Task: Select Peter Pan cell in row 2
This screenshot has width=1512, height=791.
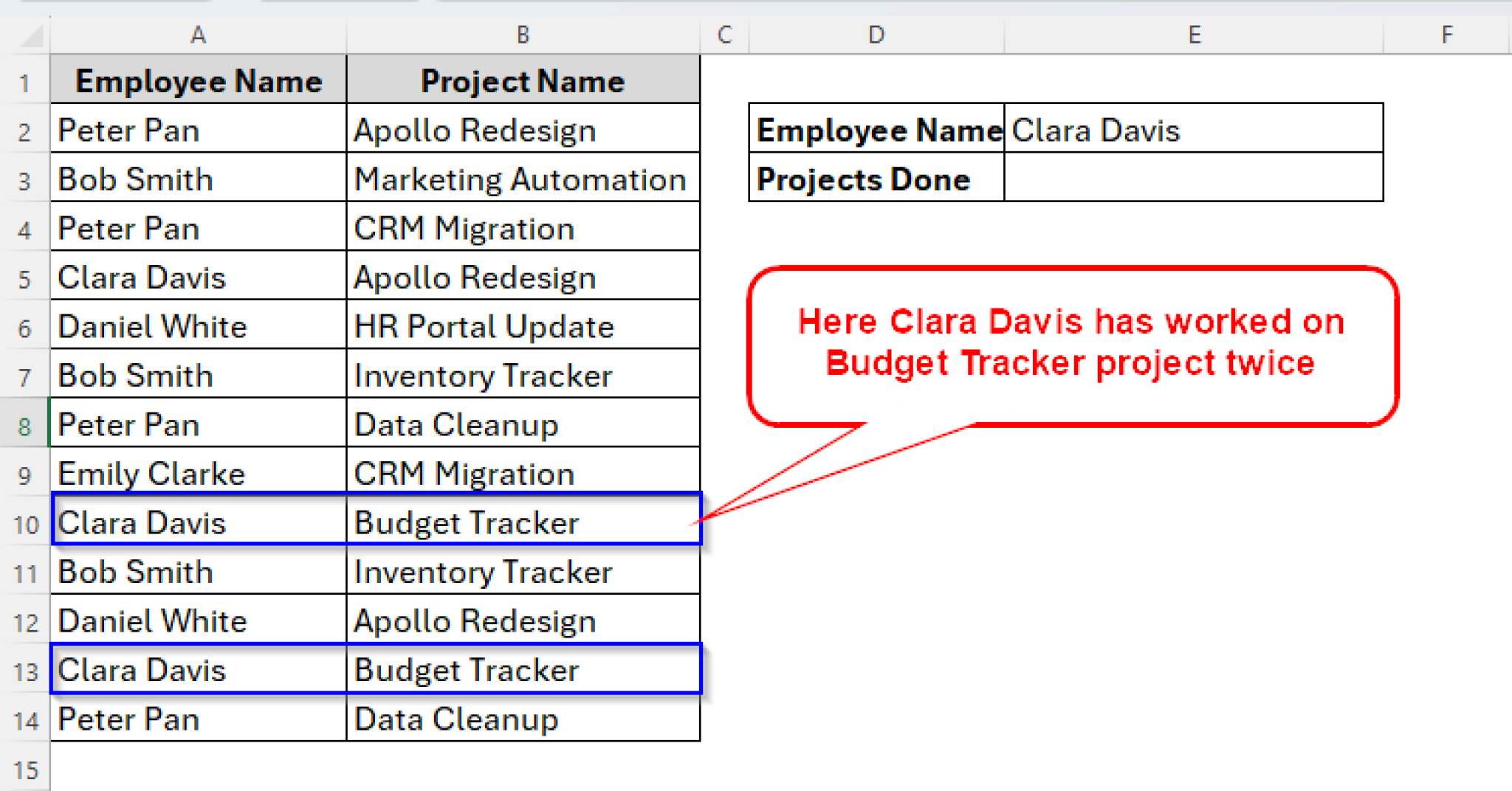Action: [x=197, y=130]
